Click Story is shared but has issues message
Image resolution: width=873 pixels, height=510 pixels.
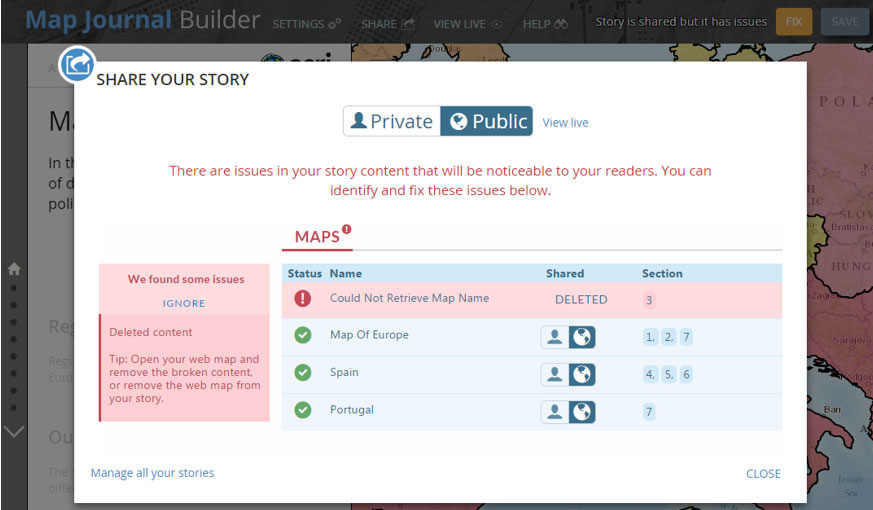[681, 22]
